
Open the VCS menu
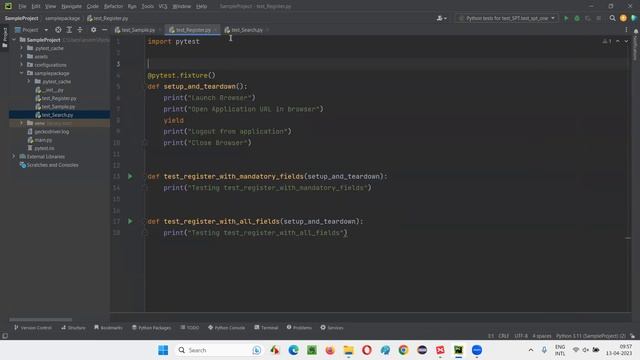[x=163, y=6]
